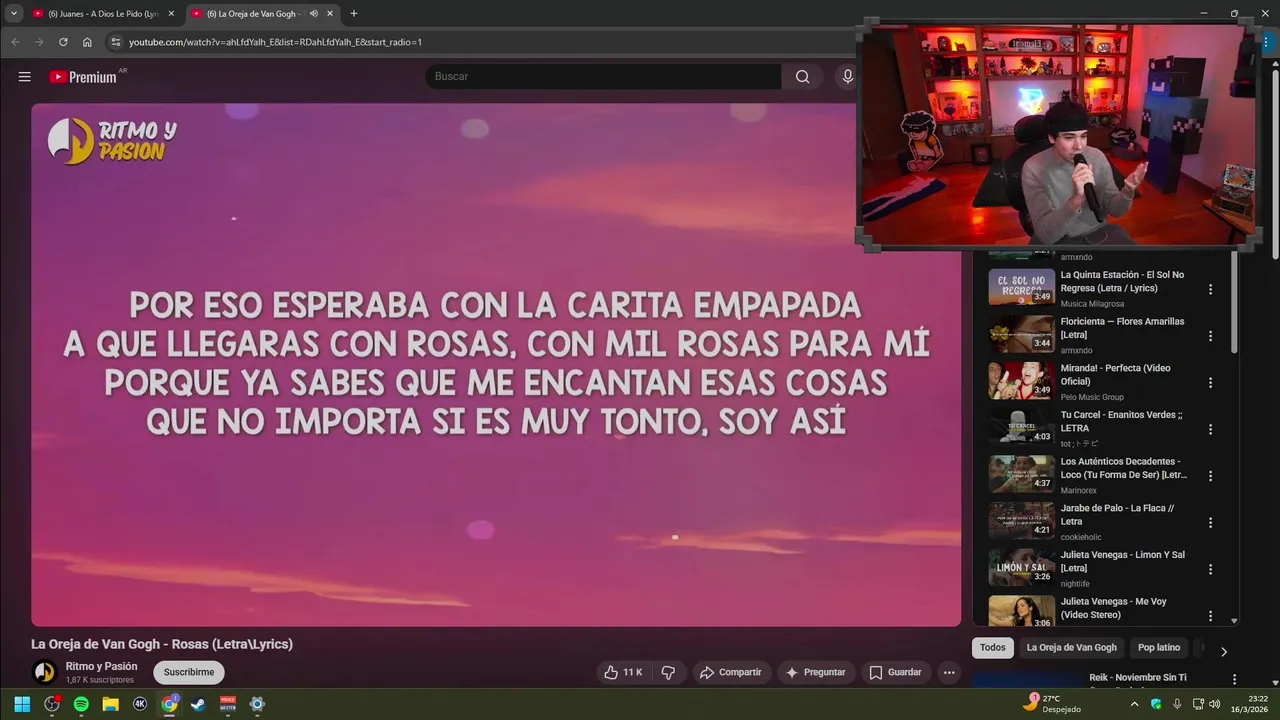
Task: Show more filter chips with arrow
Action: [x=1223, y=651]
